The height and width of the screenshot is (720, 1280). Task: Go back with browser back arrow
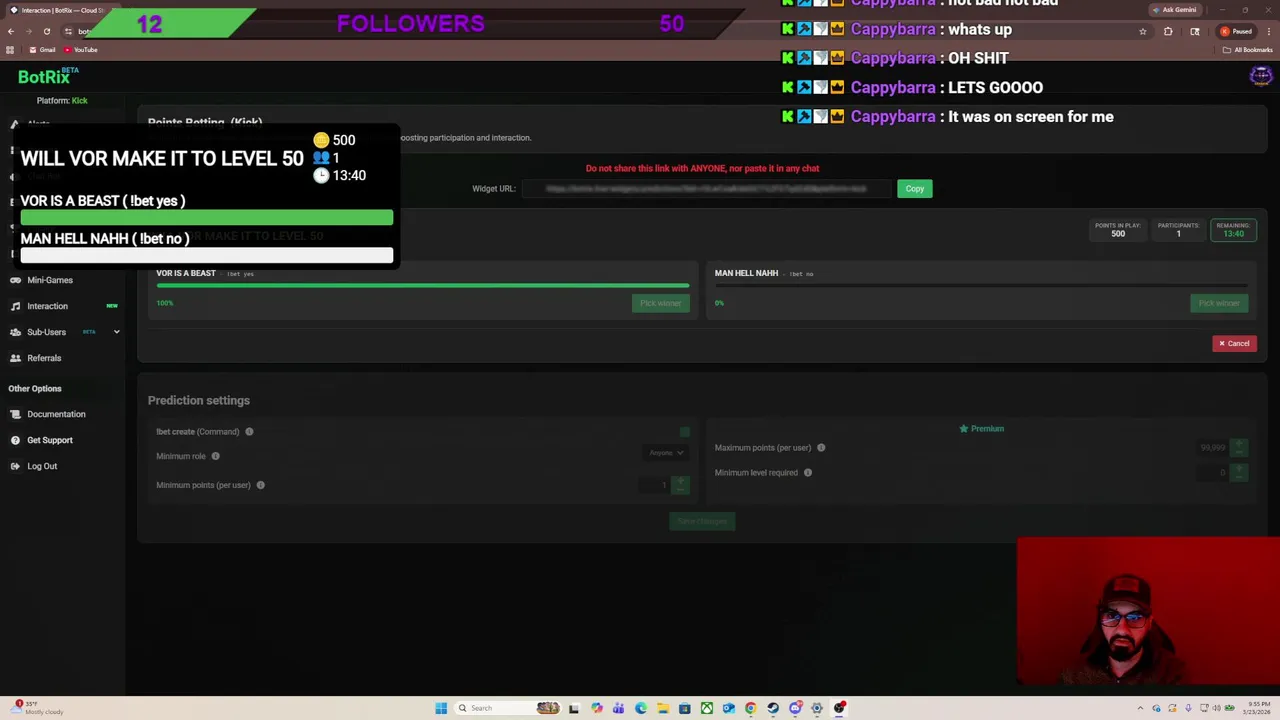[11, 31]
